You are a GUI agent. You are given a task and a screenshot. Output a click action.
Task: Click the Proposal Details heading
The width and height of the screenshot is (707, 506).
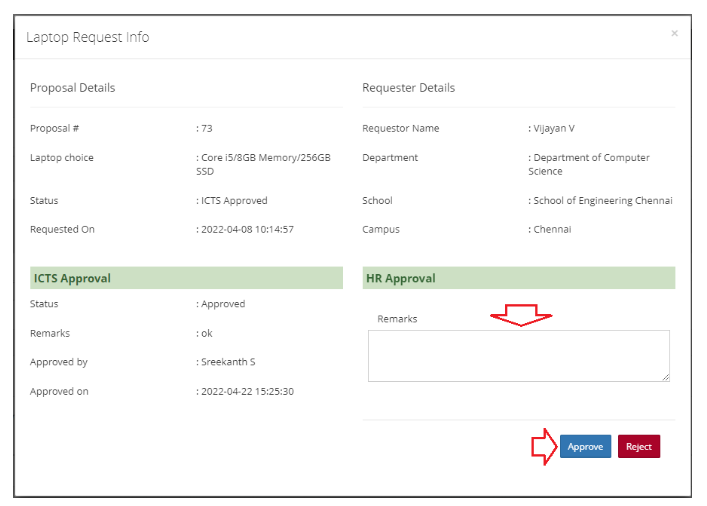point(72,88)
